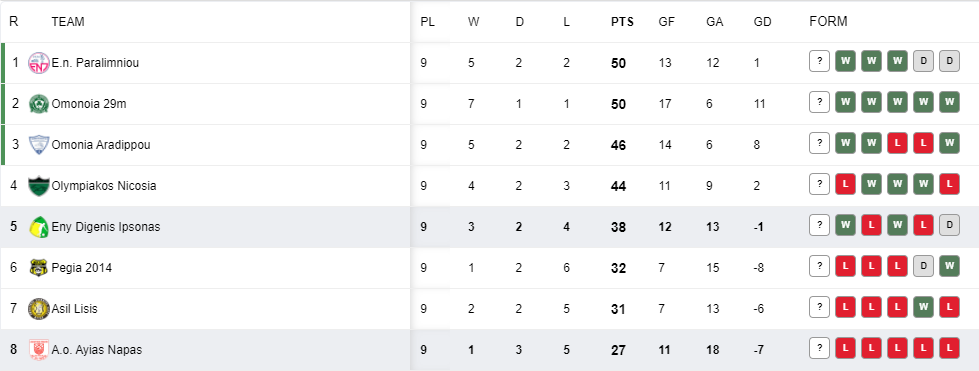Click the green W badge in Asil Lisis form
This screenshot has width=979, height=371.
[x=923, y=307]
